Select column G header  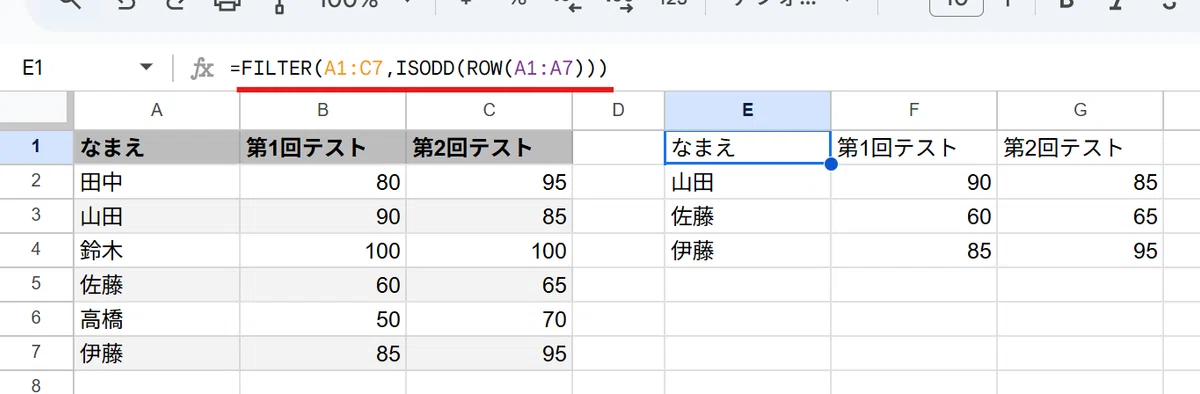point(1079,110)
